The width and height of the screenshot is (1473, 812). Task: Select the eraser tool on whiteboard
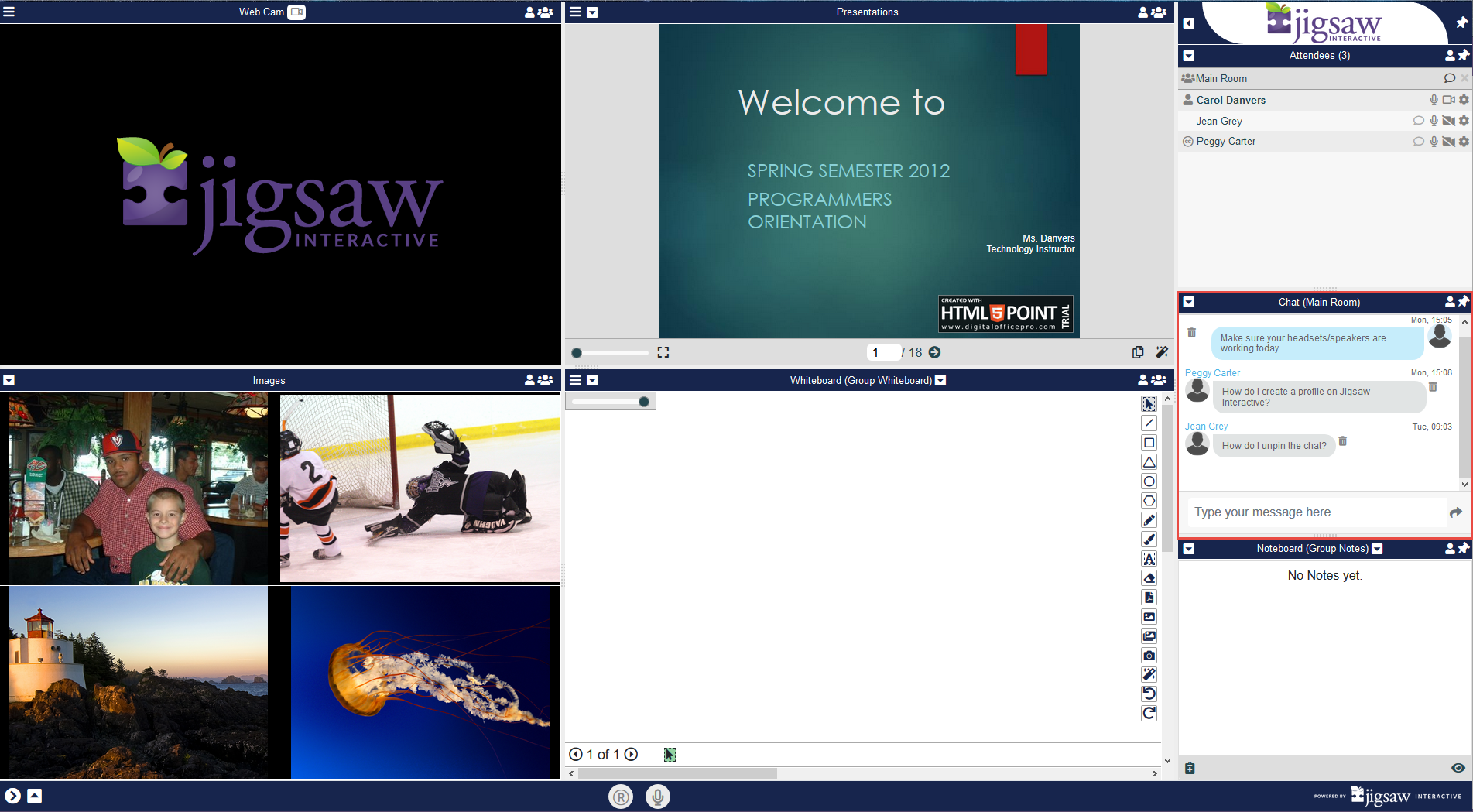pyautogui.click(x=1149, y=578)
